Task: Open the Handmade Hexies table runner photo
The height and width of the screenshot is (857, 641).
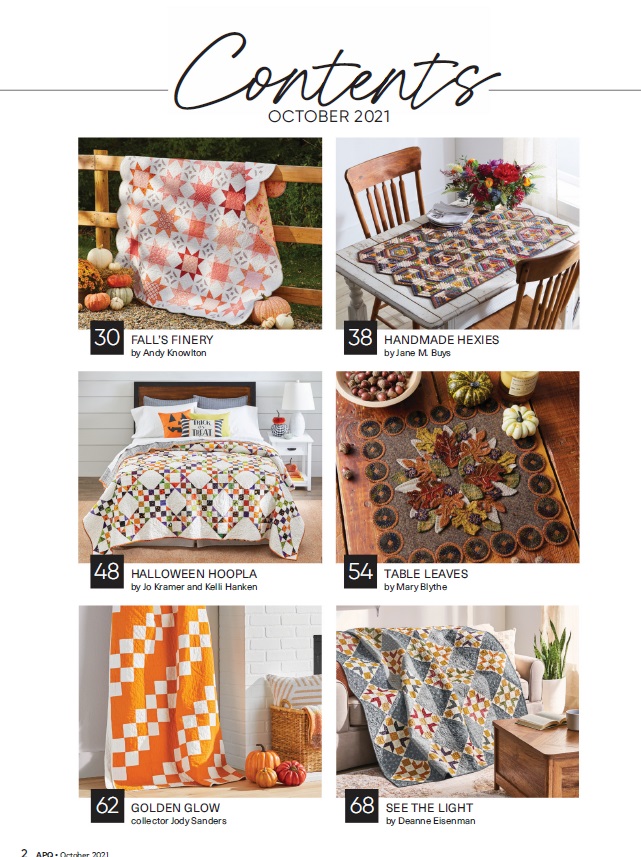Action: [x=457, y=233]
